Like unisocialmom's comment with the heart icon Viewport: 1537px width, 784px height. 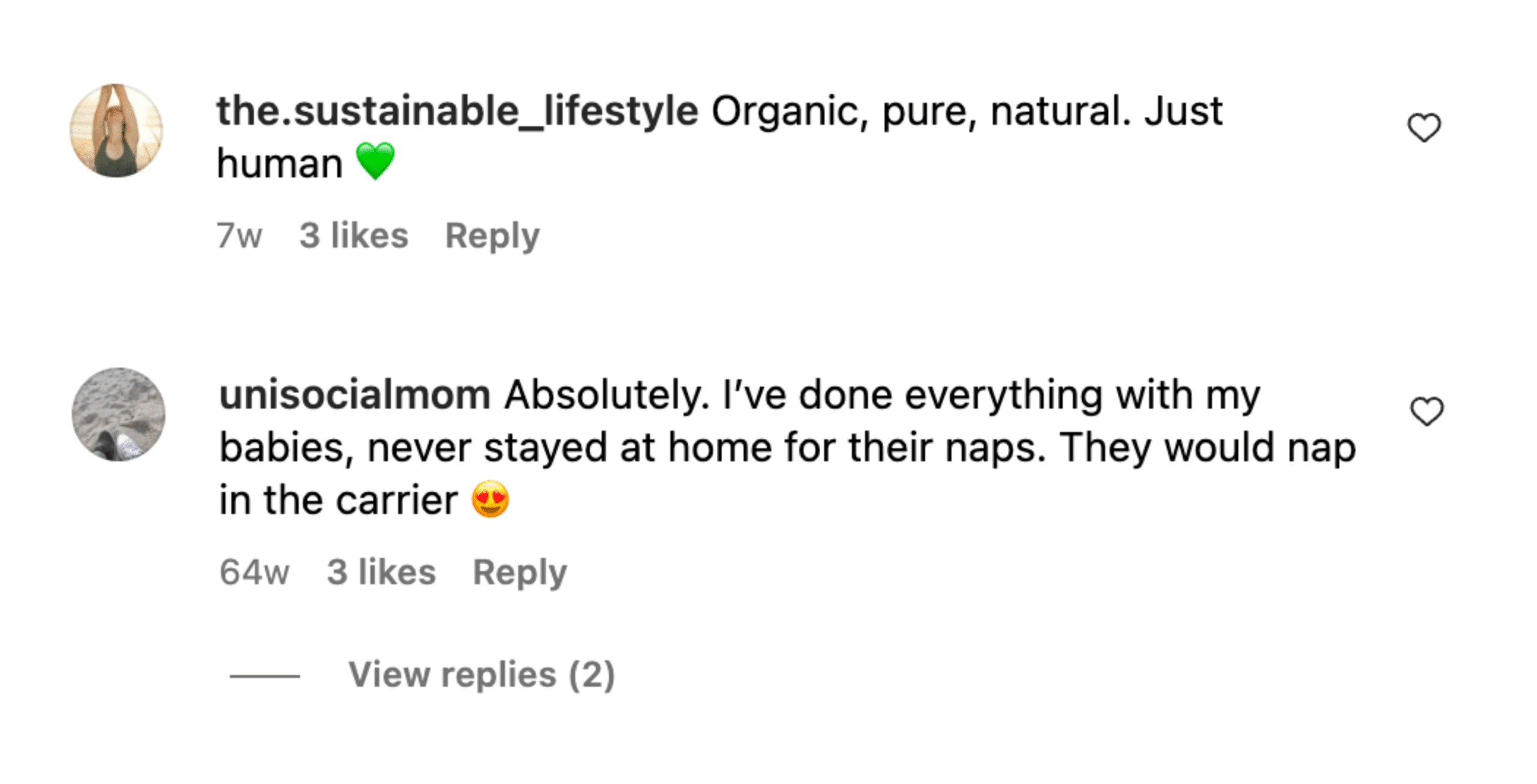click(1427, 411)
